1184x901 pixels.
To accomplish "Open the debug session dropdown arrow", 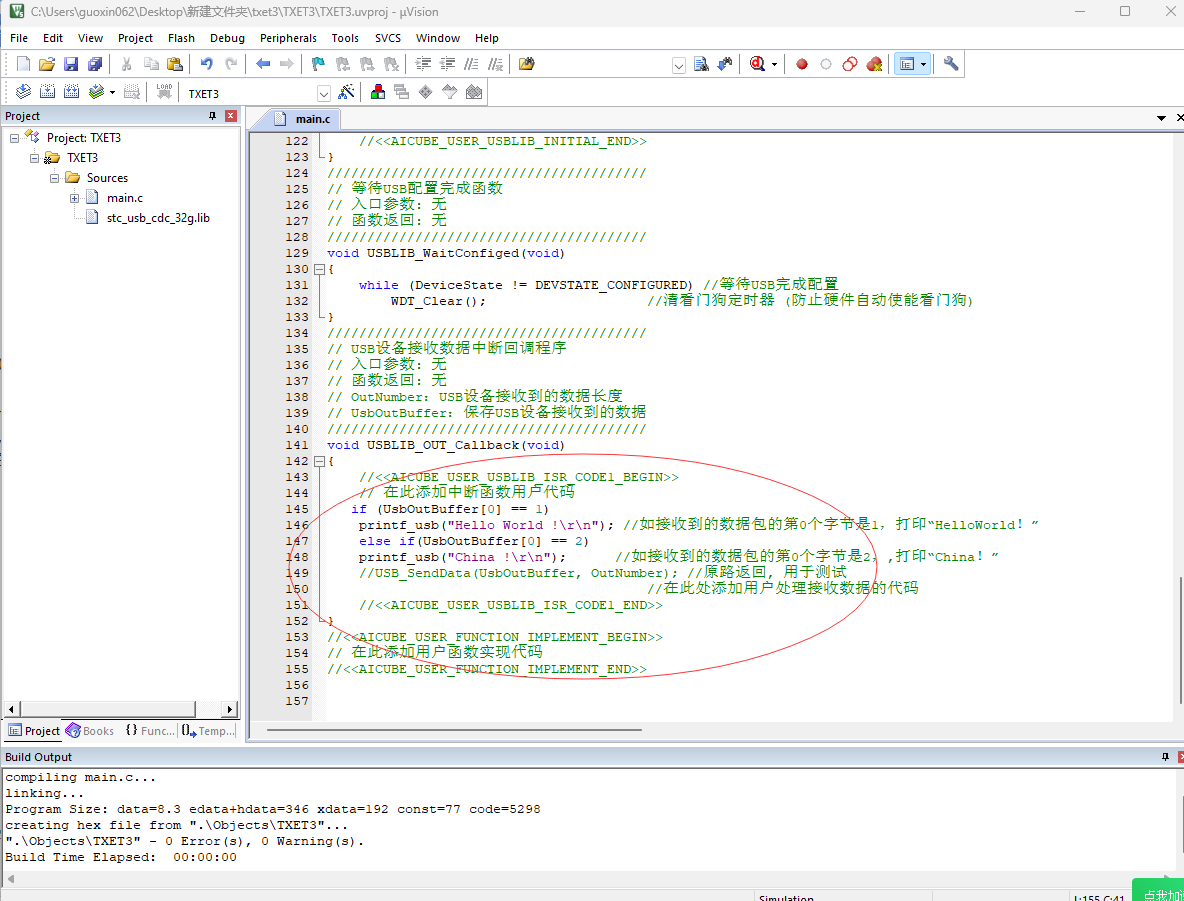I will click(x=774, y=65).
